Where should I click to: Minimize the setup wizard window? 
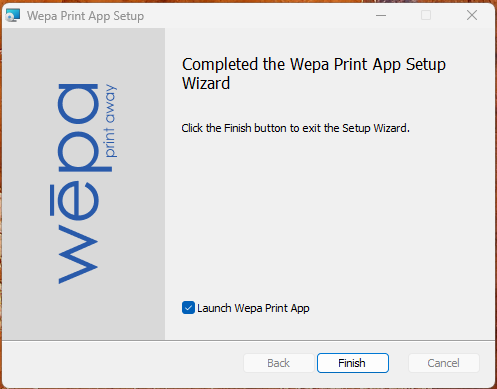381,15
